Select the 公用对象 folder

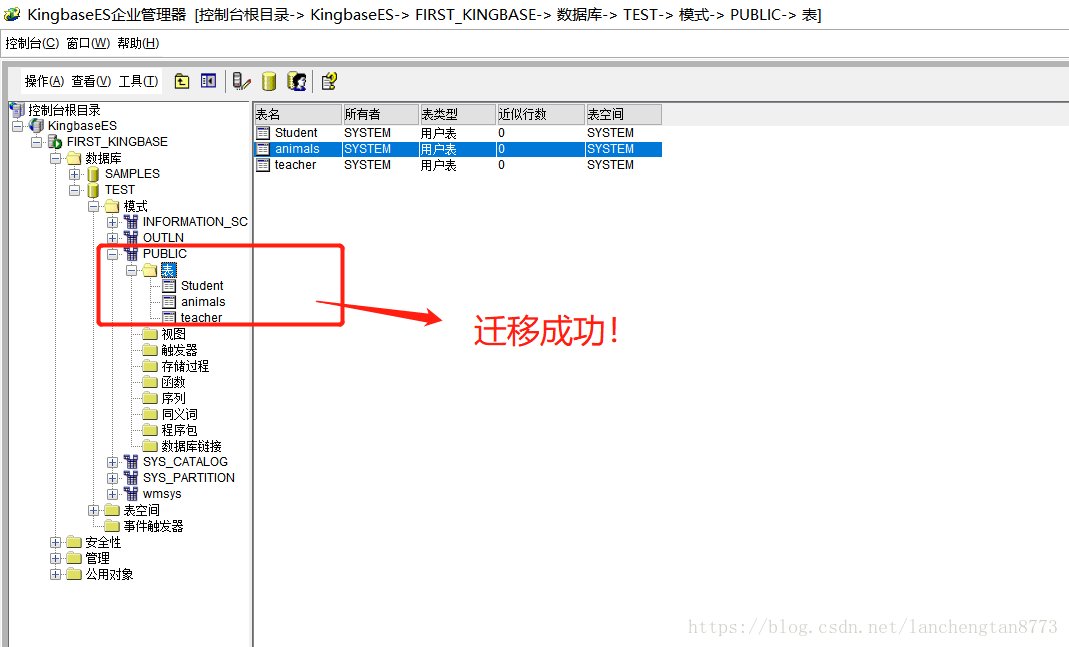109,574
